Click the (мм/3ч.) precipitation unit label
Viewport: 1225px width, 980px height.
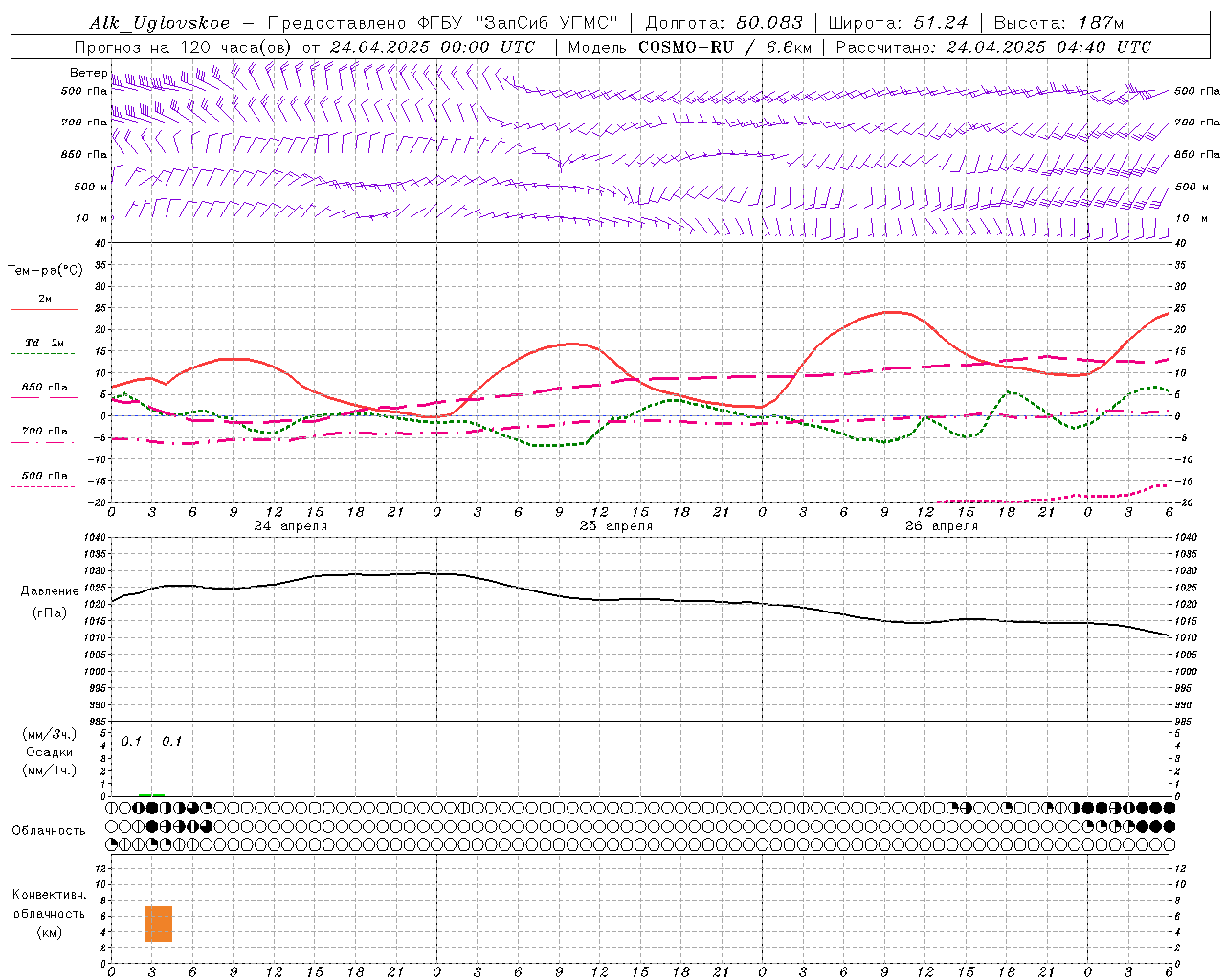coord(50,734)
